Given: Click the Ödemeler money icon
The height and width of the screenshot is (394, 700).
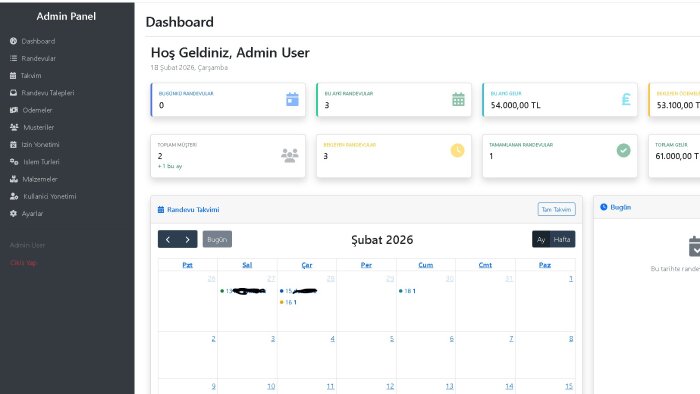Looking at the screenshot, I should click(x=14, y=110).
